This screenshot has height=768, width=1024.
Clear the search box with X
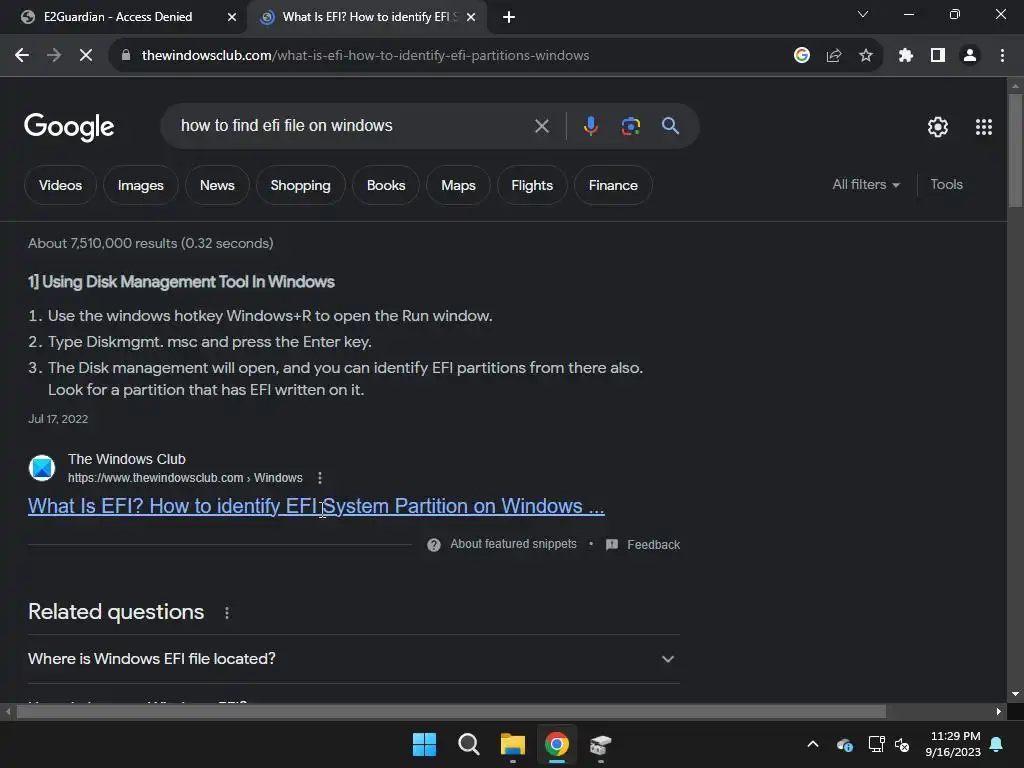coord(541,126)
